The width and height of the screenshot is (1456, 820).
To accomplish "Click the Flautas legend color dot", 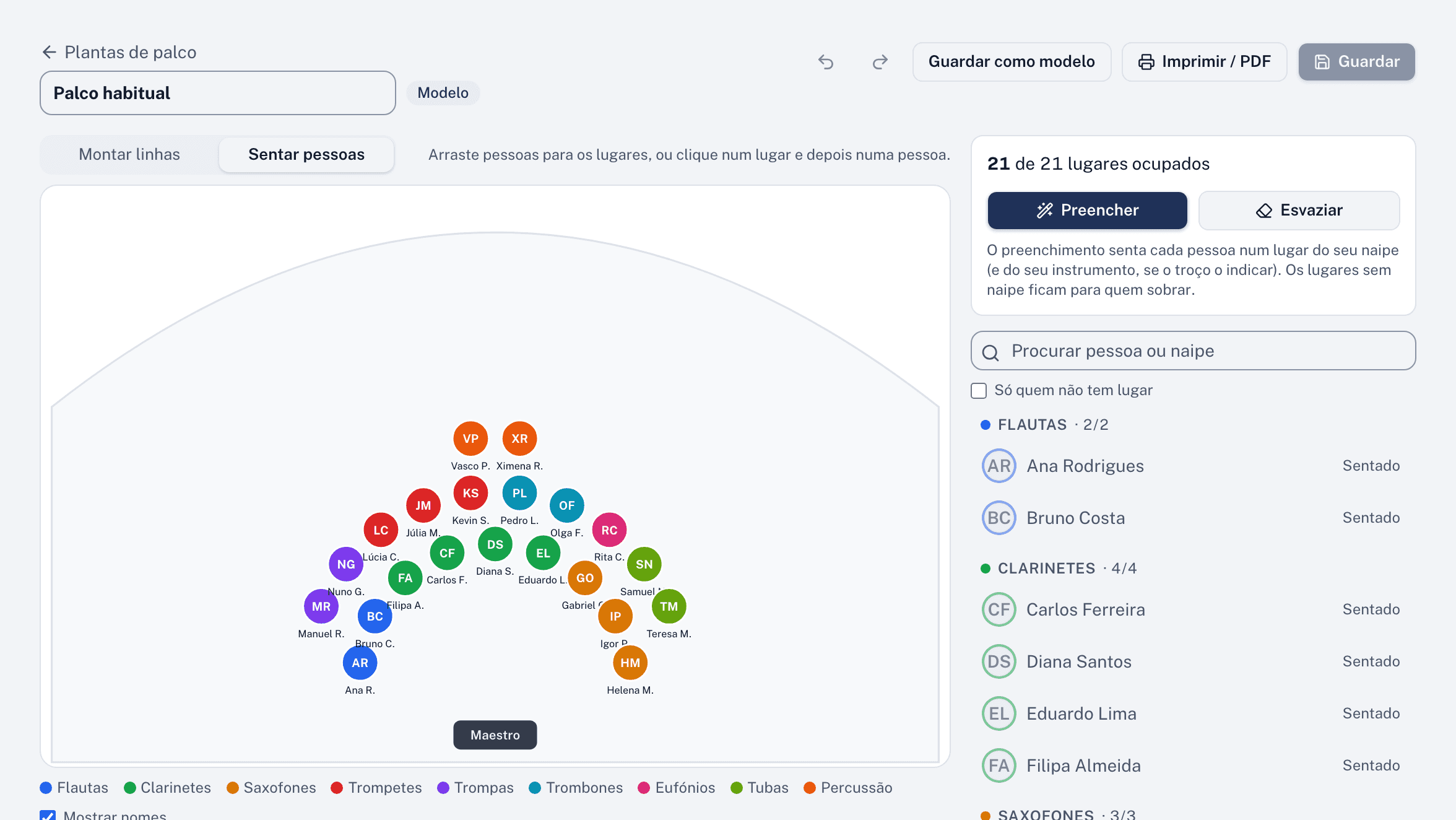I will tap(46, 788).
